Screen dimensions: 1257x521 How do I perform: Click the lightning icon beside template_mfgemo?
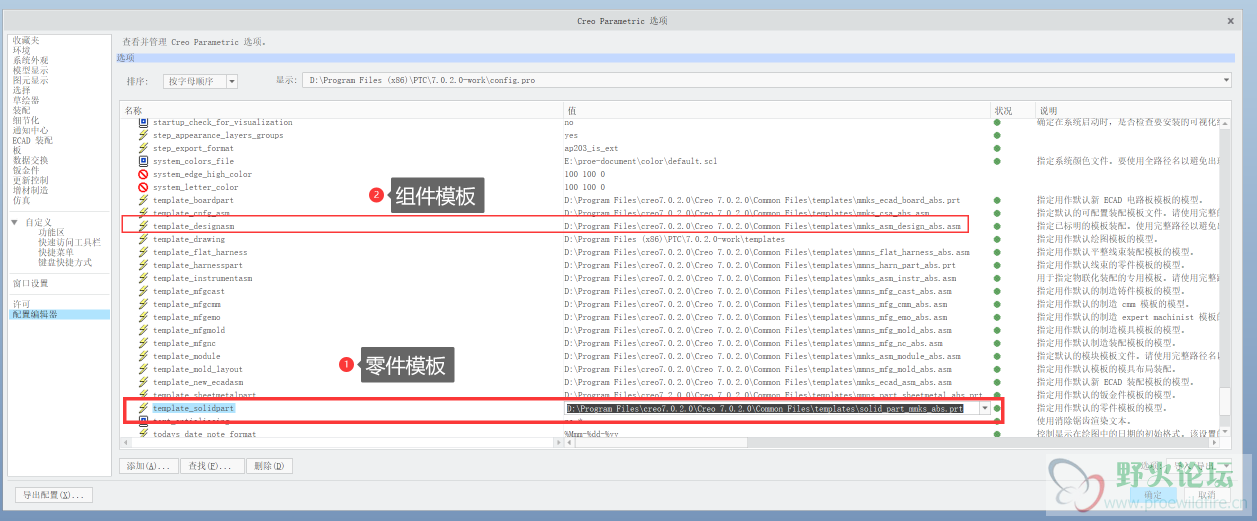(143, 317)
